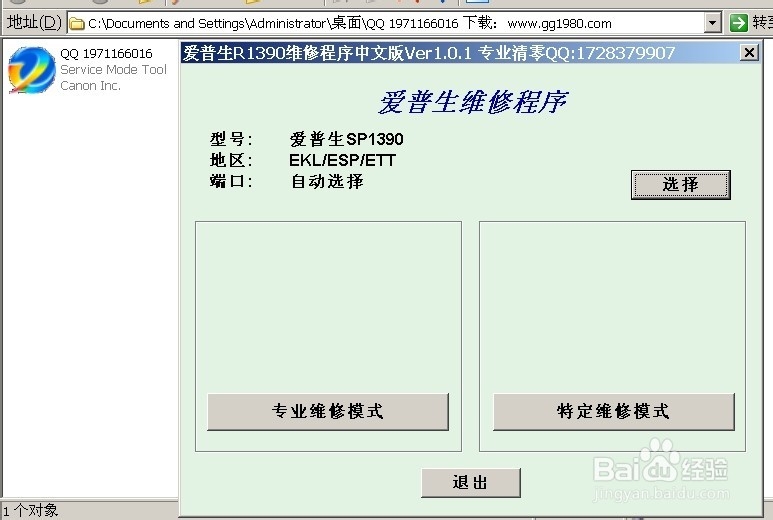Select the Service Mode Tool program icon
Image resolution: width=773 pixels, height=520 pixels.
(32, 69)
